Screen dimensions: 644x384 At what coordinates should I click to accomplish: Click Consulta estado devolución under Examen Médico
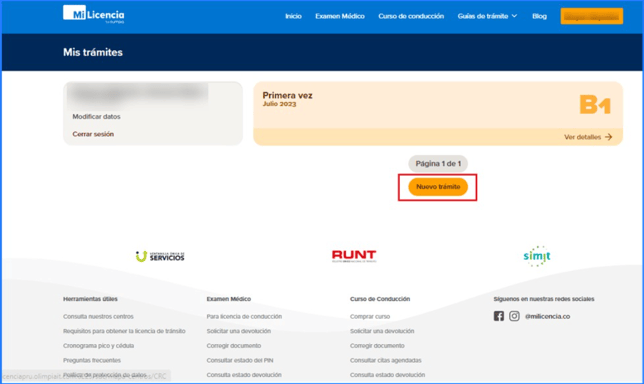coord(244,375)
